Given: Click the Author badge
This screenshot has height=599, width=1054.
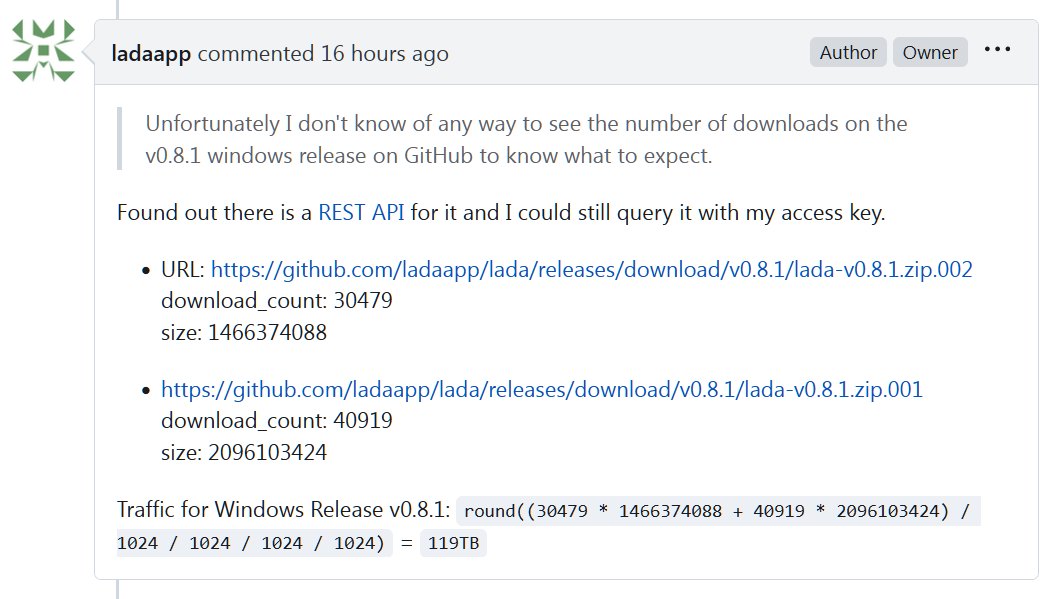Looking at the screenshot, I should [x=848, y=53].
